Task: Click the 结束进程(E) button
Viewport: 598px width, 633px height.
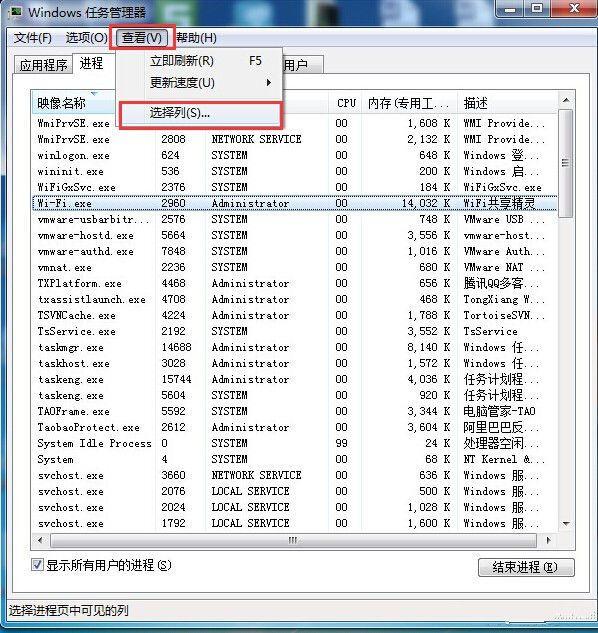Action: tap(526, 567)
